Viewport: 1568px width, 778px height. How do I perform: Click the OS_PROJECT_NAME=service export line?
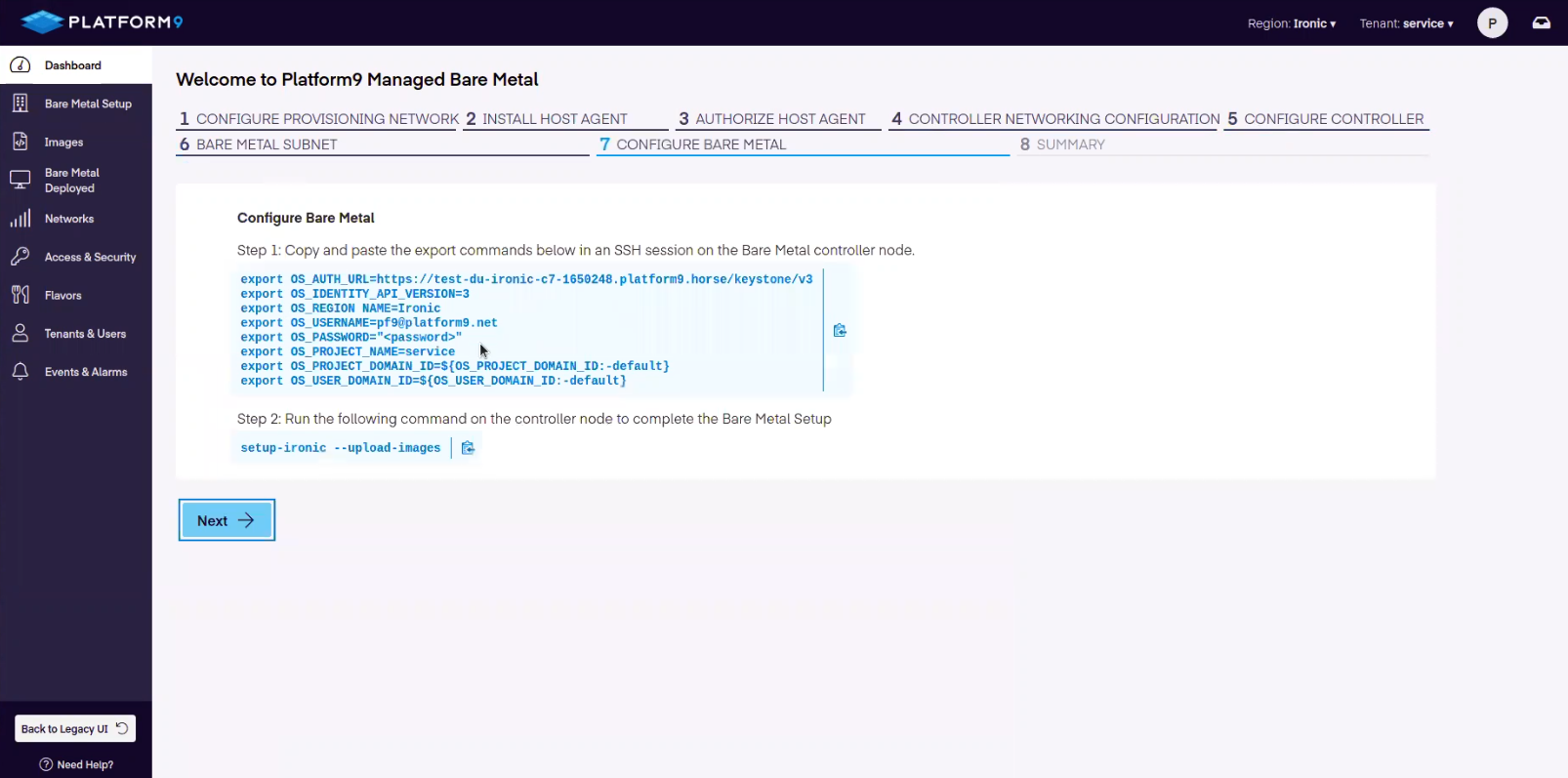coord(348,351)
